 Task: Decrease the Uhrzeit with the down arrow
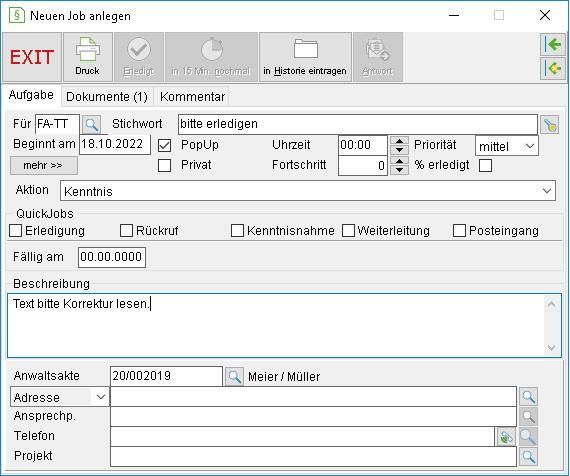399,150
